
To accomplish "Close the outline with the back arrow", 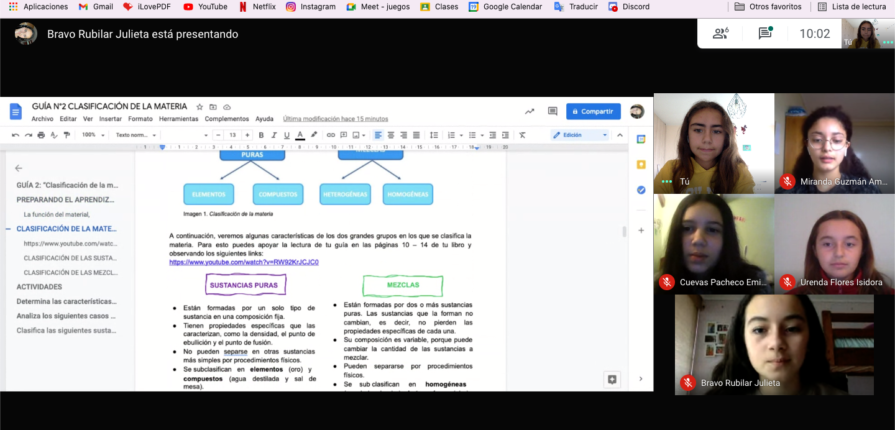I will click(x=18, y=168).
